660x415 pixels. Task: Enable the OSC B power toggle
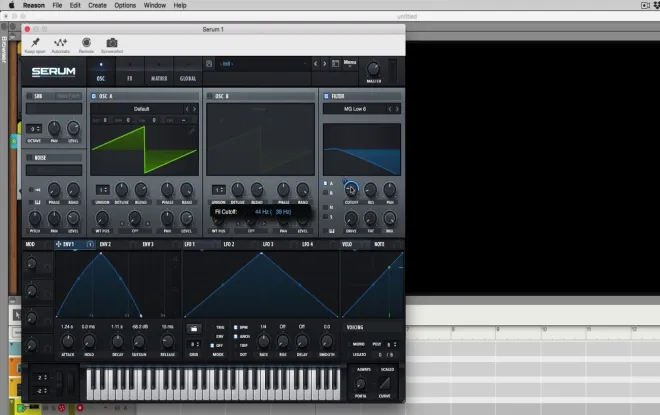click(210, 96)
